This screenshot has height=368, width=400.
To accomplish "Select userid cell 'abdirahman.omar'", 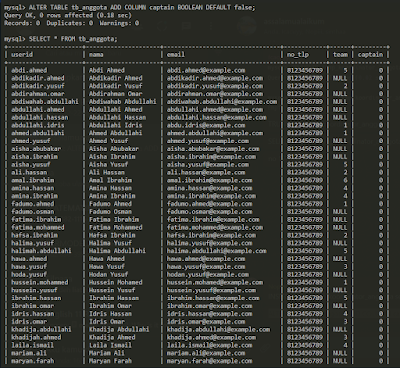I will (x=38, y=94).
